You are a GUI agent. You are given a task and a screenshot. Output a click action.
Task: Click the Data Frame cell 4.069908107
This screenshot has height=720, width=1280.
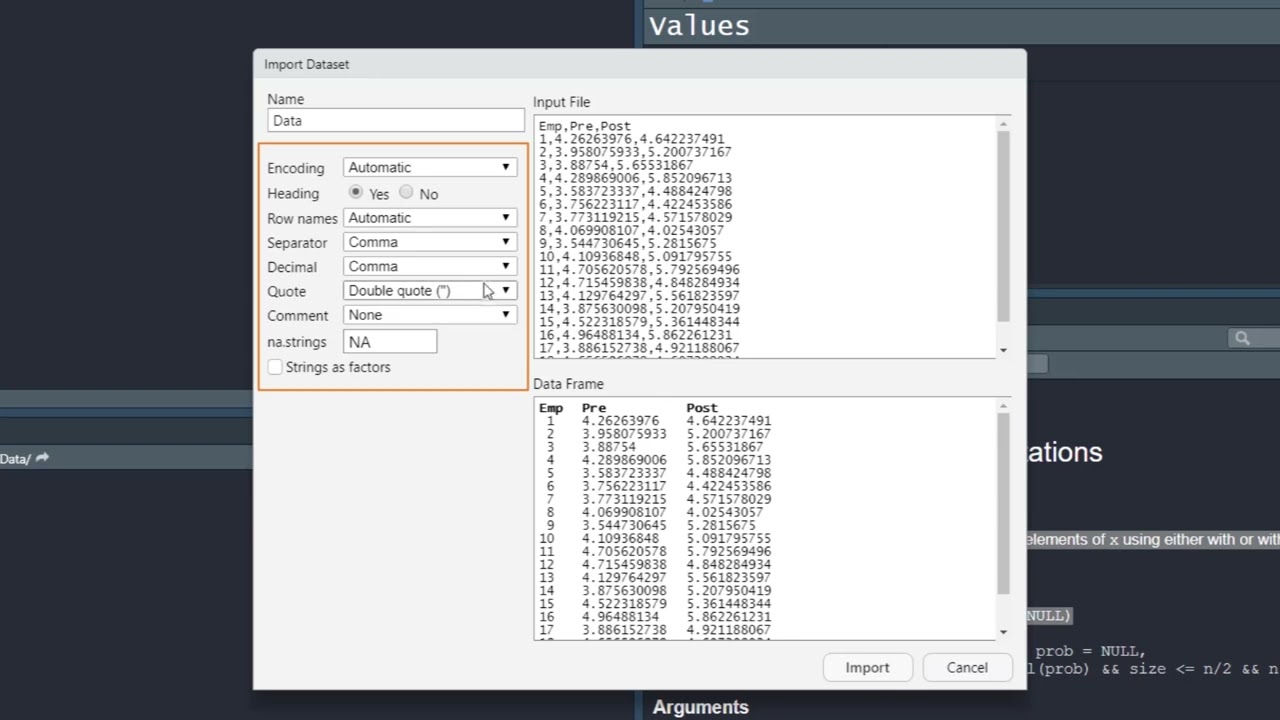click(624, 512)
